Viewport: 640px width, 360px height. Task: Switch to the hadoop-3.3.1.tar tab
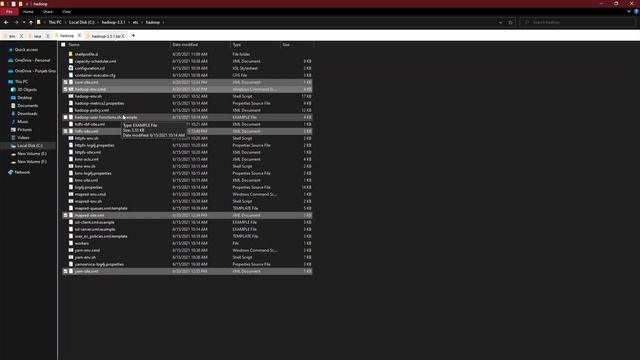(x=105, y=36)
